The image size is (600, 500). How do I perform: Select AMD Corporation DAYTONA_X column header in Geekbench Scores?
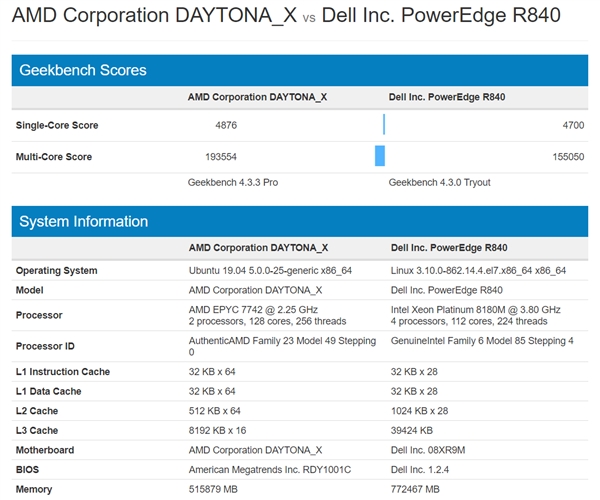pos(257,97)
